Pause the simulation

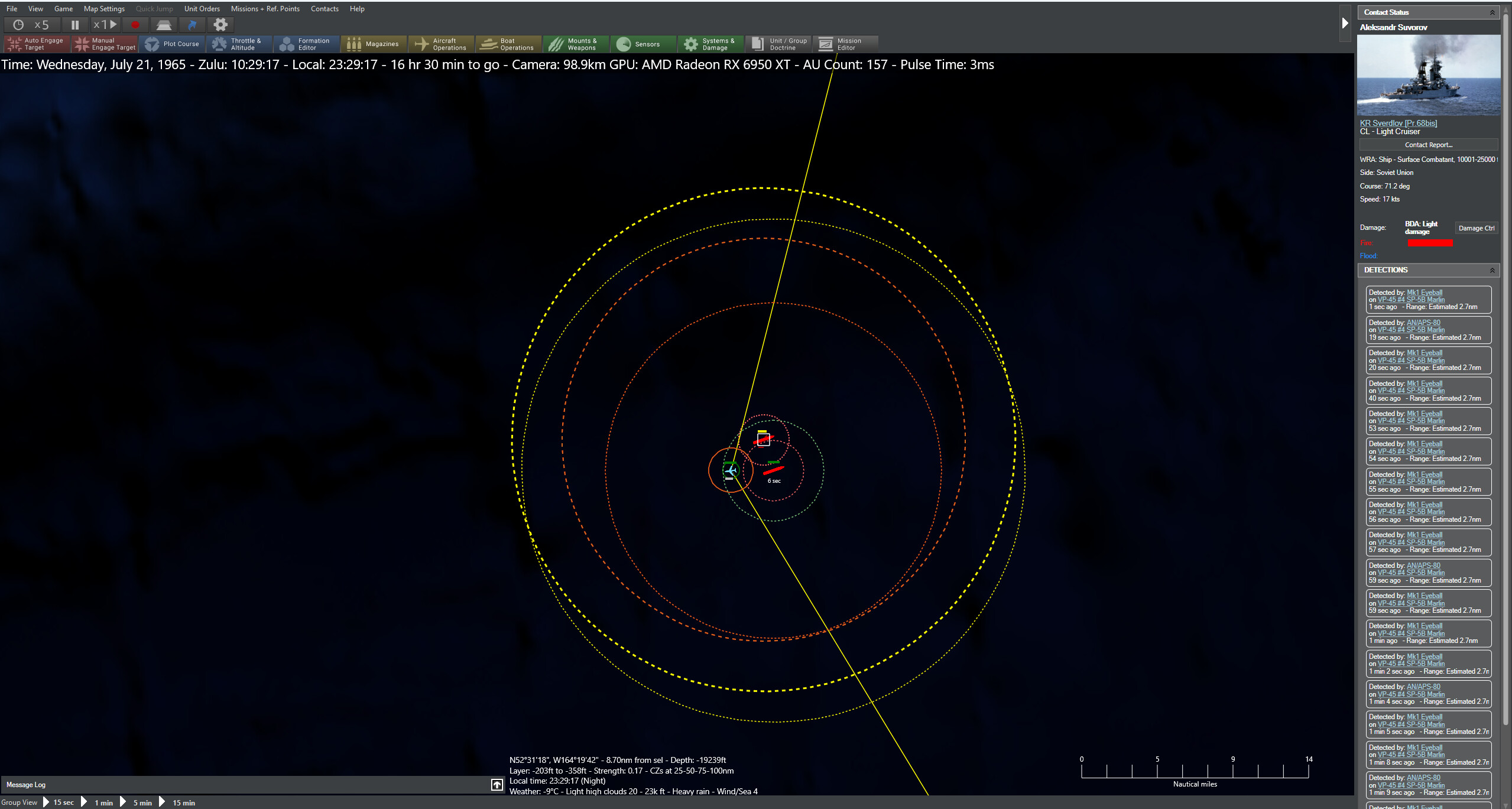[75, 24]
